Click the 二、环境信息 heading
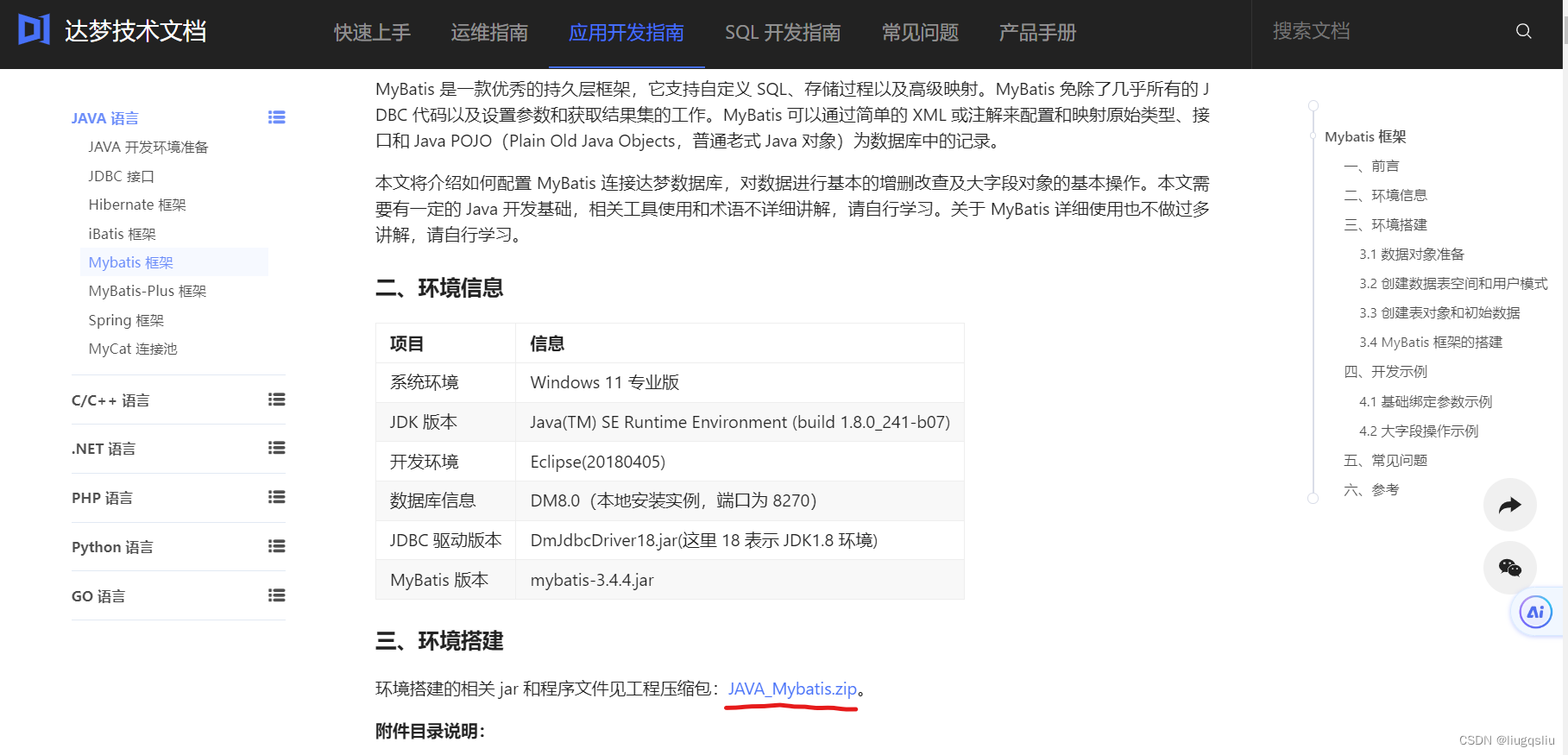The height and width of the screenshot is (755, 1568). pos(439,287)
